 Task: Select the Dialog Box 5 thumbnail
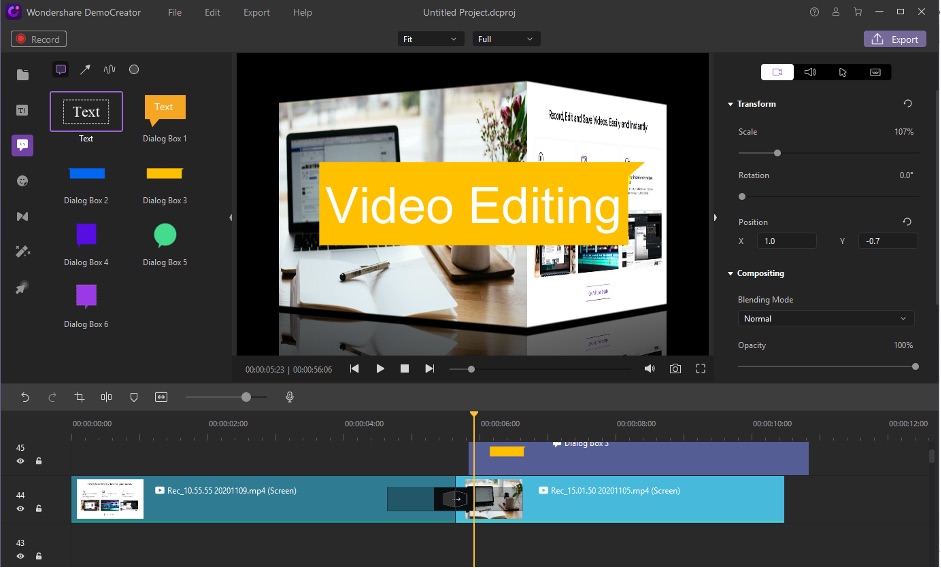(165, 235)
